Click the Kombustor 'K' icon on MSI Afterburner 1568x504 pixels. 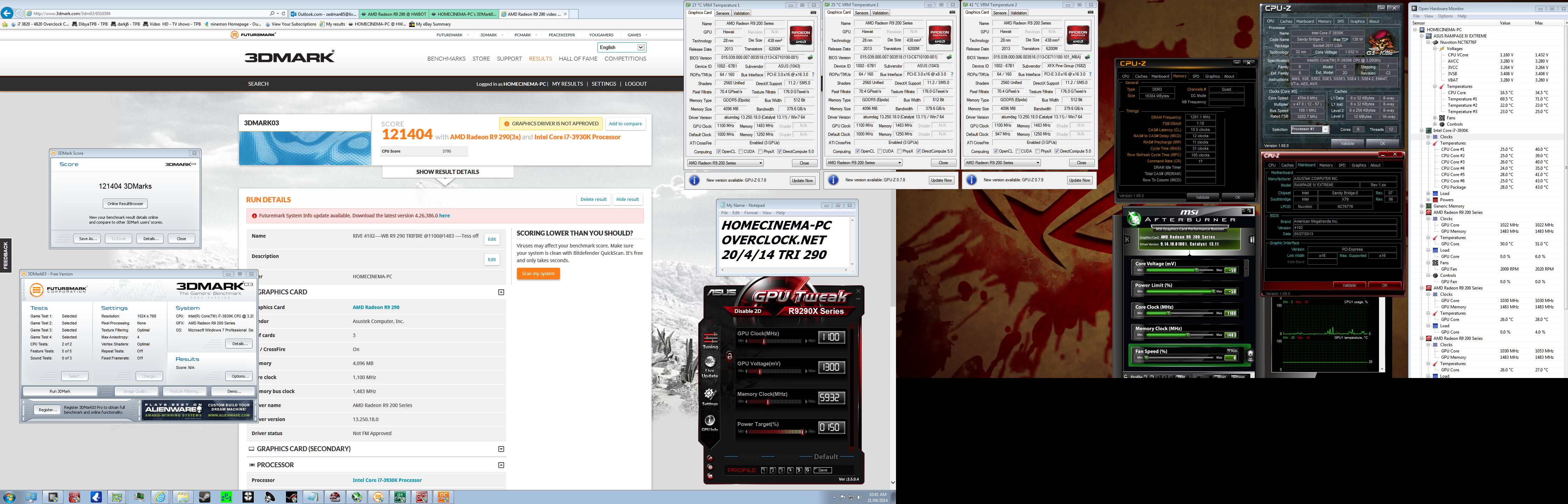click(x=1127, y=239)
